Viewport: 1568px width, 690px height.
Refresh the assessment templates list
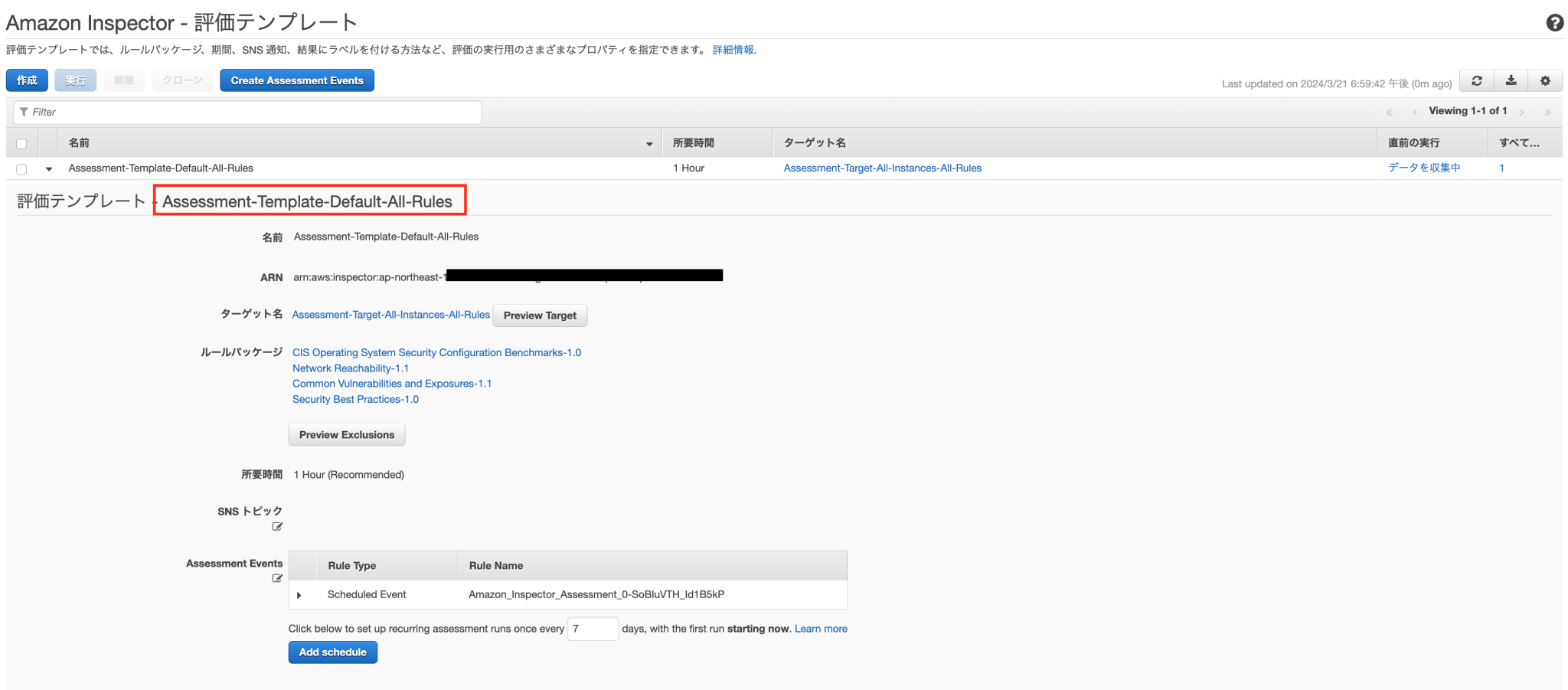tap(1477, 80)
